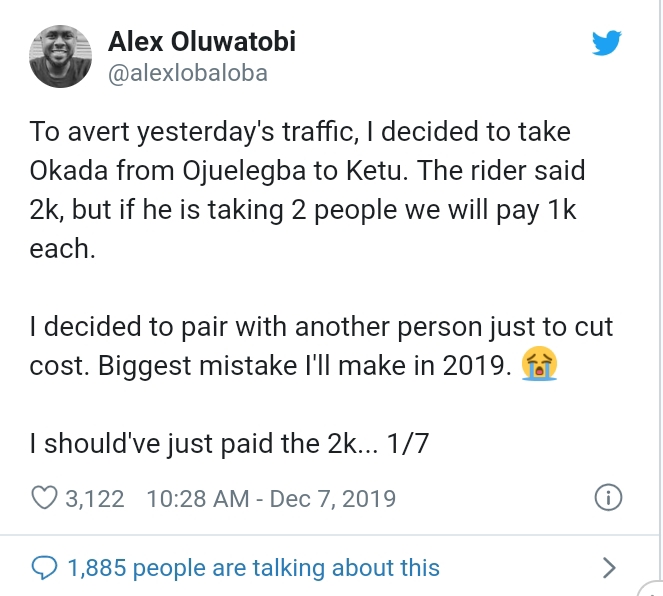Click the speech bubble conversation icon

[x=44, y=568]
